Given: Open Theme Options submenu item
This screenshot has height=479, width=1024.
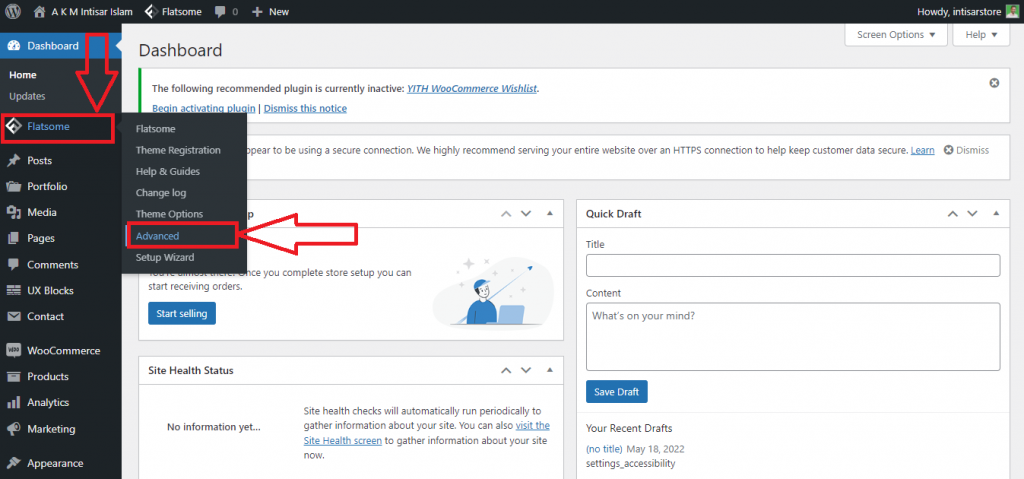Looking at the screenshot, I should coord(169,214).
